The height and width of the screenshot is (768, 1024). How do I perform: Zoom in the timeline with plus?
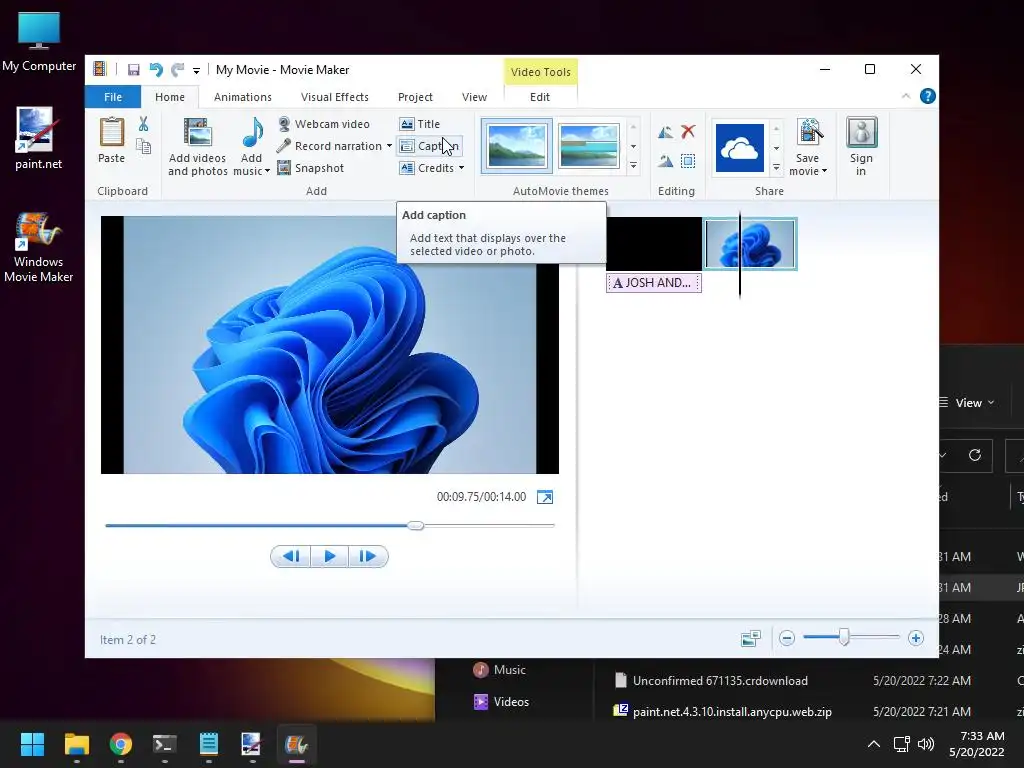pos(916,638)
